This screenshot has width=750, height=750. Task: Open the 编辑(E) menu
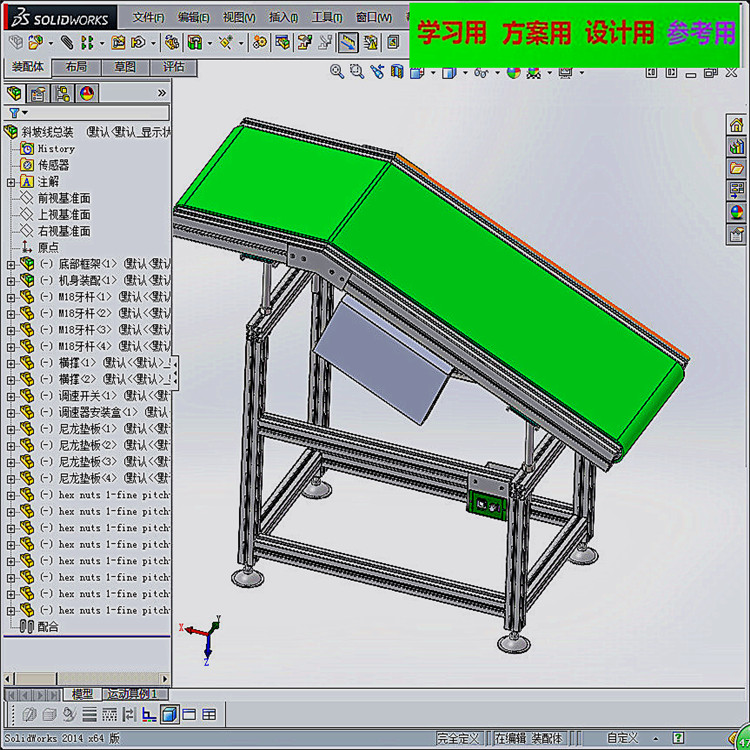[x=194, y=17]
